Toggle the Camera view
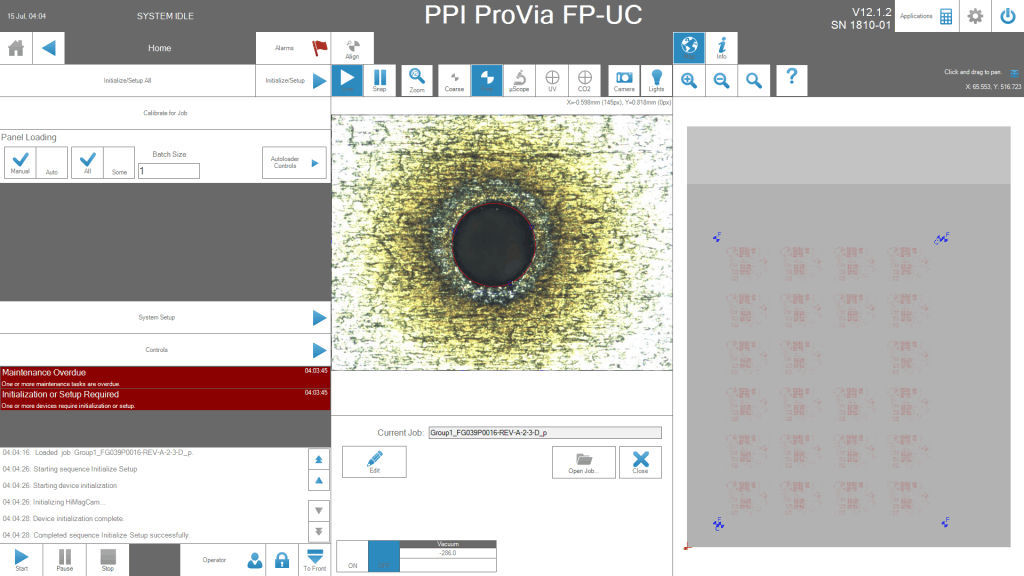The width and height of the screenshot is (1024, 576). coord(622,80)
